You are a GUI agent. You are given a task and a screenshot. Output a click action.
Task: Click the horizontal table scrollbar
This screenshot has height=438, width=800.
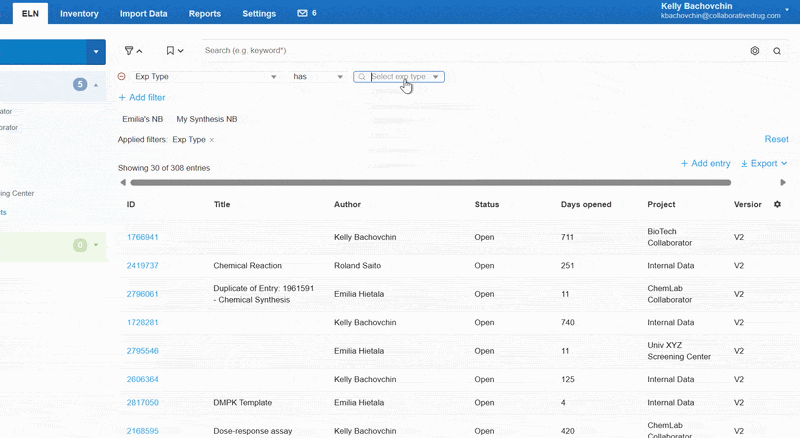click(431, 182)
